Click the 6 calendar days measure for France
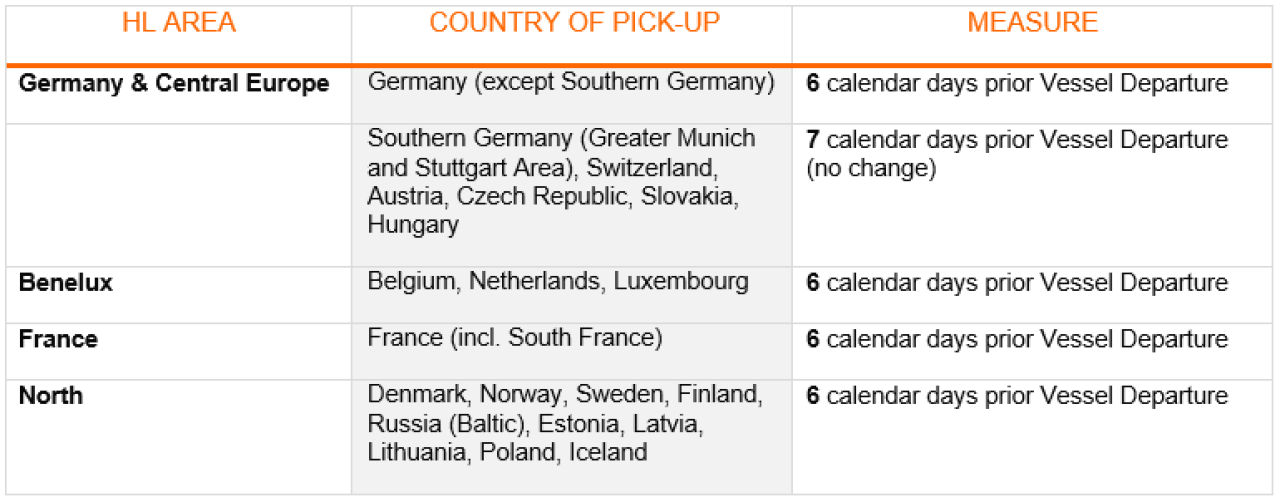1280x502 pixels. (1017, 339)
